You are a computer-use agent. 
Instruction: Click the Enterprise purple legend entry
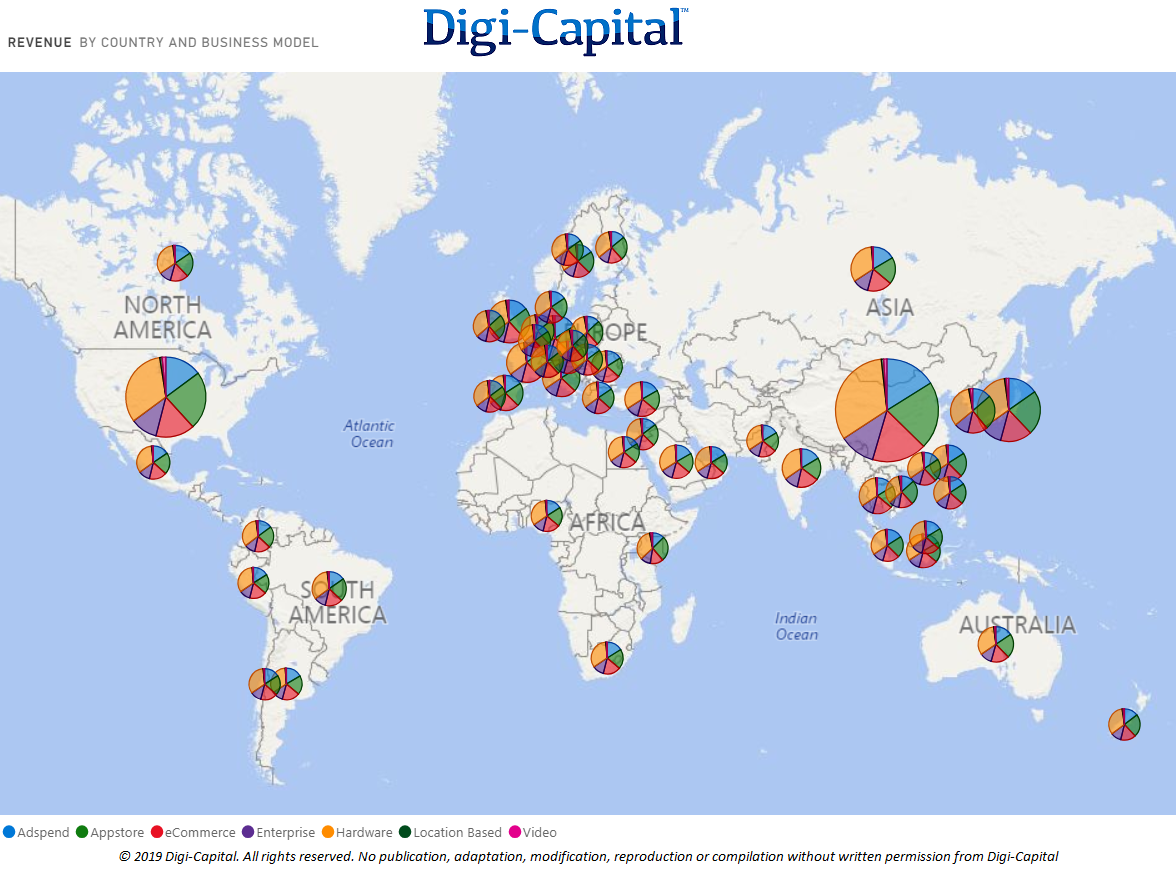point(278,832)
